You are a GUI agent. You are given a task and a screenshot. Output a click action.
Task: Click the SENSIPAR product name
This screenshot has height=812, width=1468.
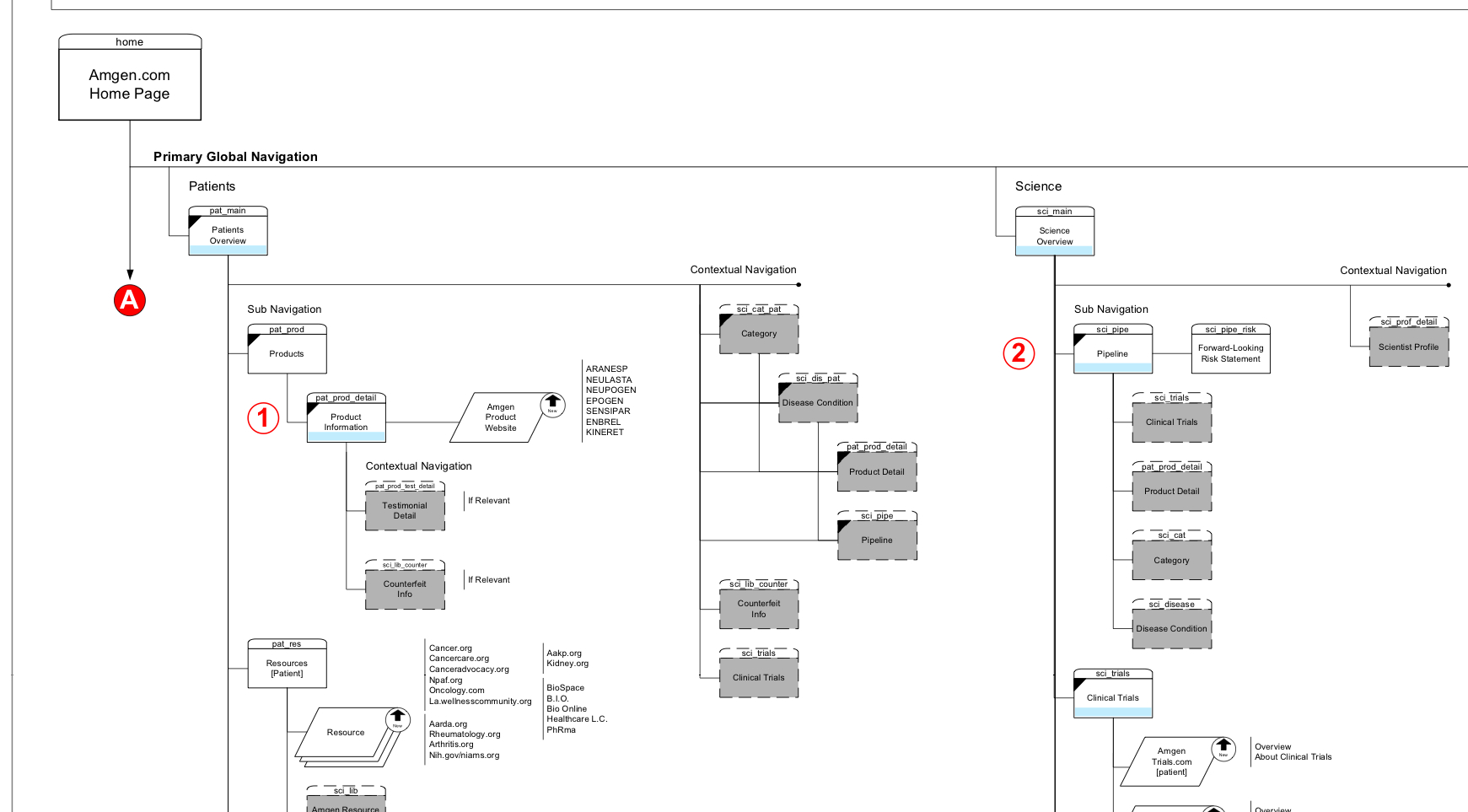coord(608,411)
